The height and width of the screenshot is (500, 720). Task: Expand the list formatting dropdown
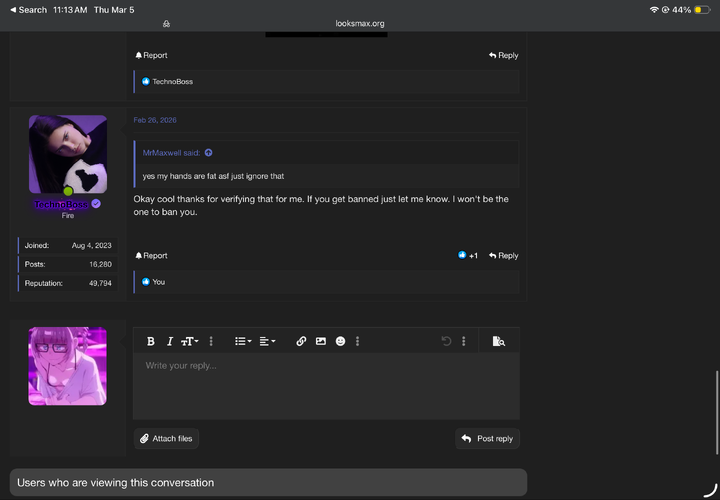[x=242, y=341]
